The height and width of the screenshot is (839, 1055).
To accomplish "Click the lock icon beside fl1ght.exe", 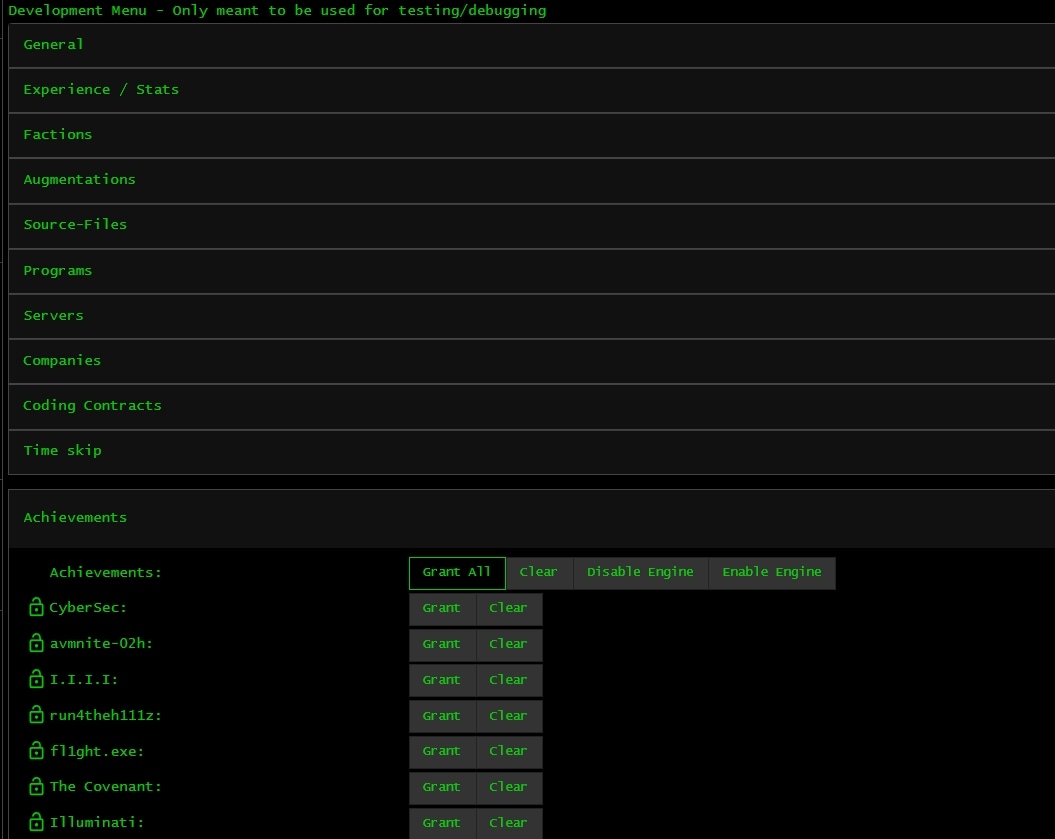I will point(36,751).
